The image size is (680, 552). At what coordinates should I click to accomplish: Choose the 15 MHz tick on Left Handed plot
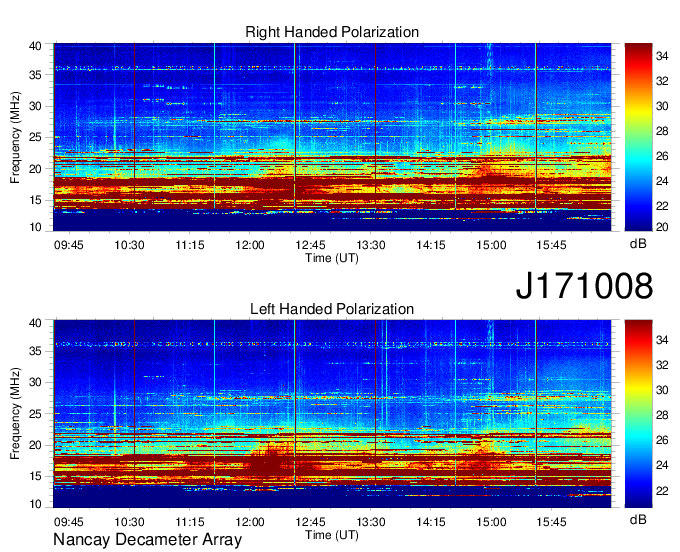pos(35,477)
